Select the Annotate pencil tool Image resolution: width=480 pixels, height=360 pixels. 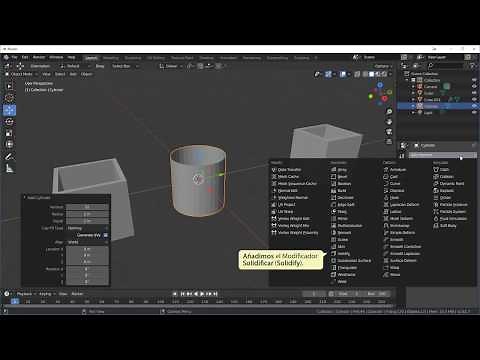[9, 157]
